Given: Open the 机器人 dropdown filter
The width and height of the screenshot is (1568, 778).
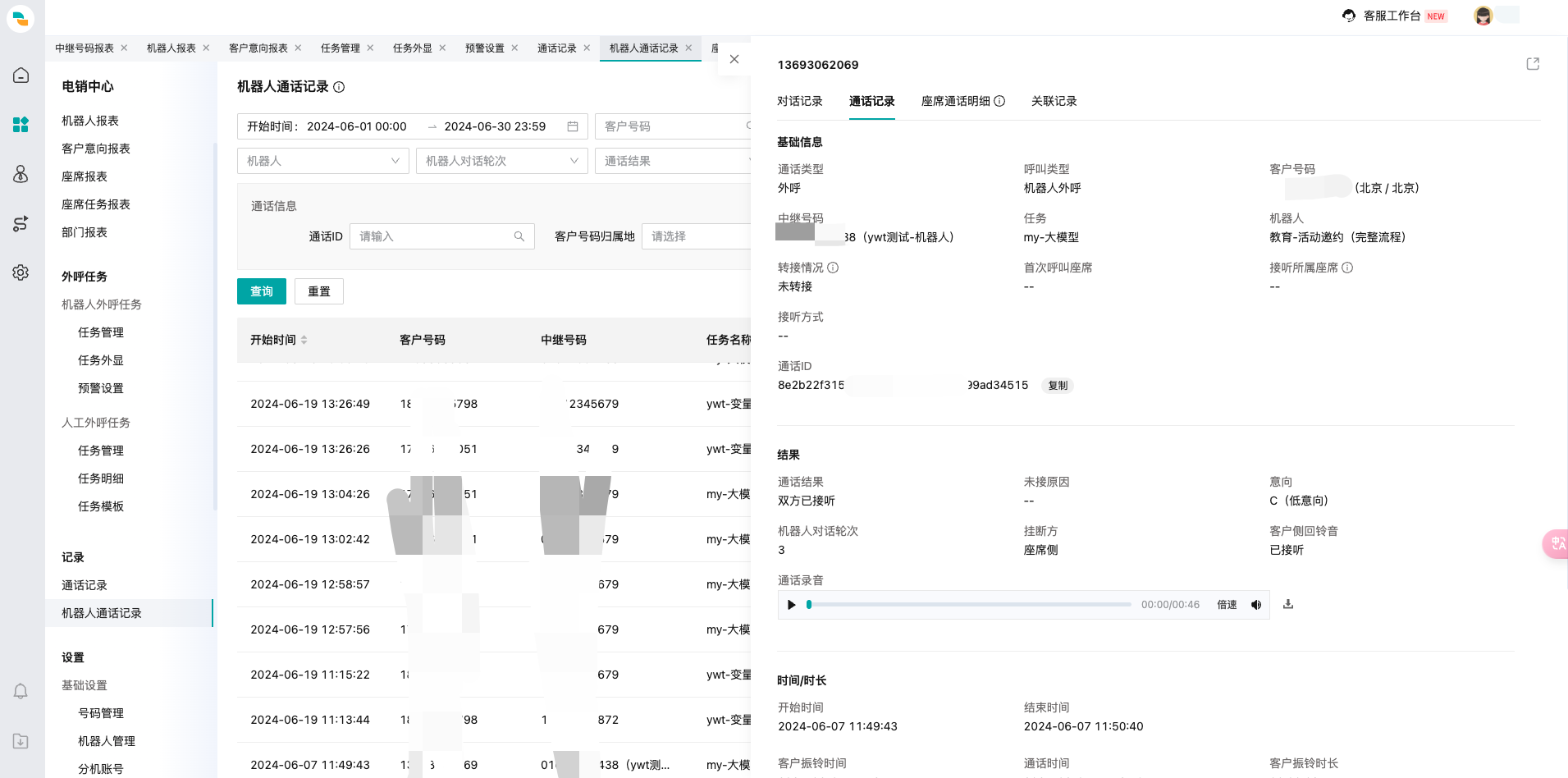Looking at the screenshot, I should coord(323,161).
